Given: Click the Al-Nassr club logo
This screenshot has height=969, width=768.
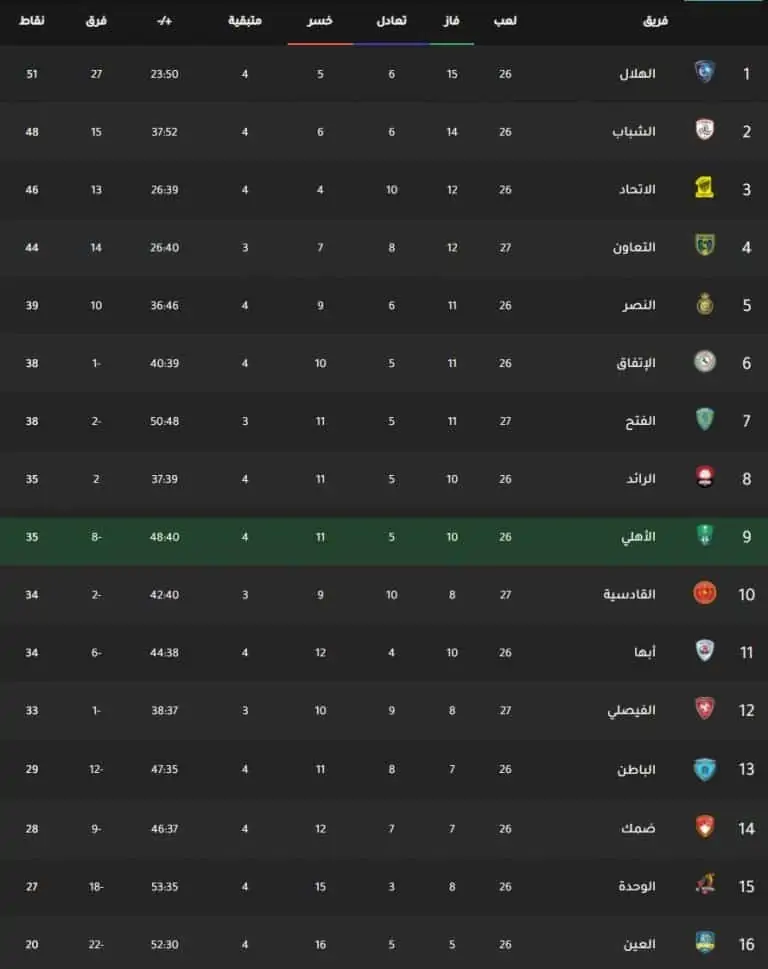Looking at the screenshot, I should [x=704, y=303].
